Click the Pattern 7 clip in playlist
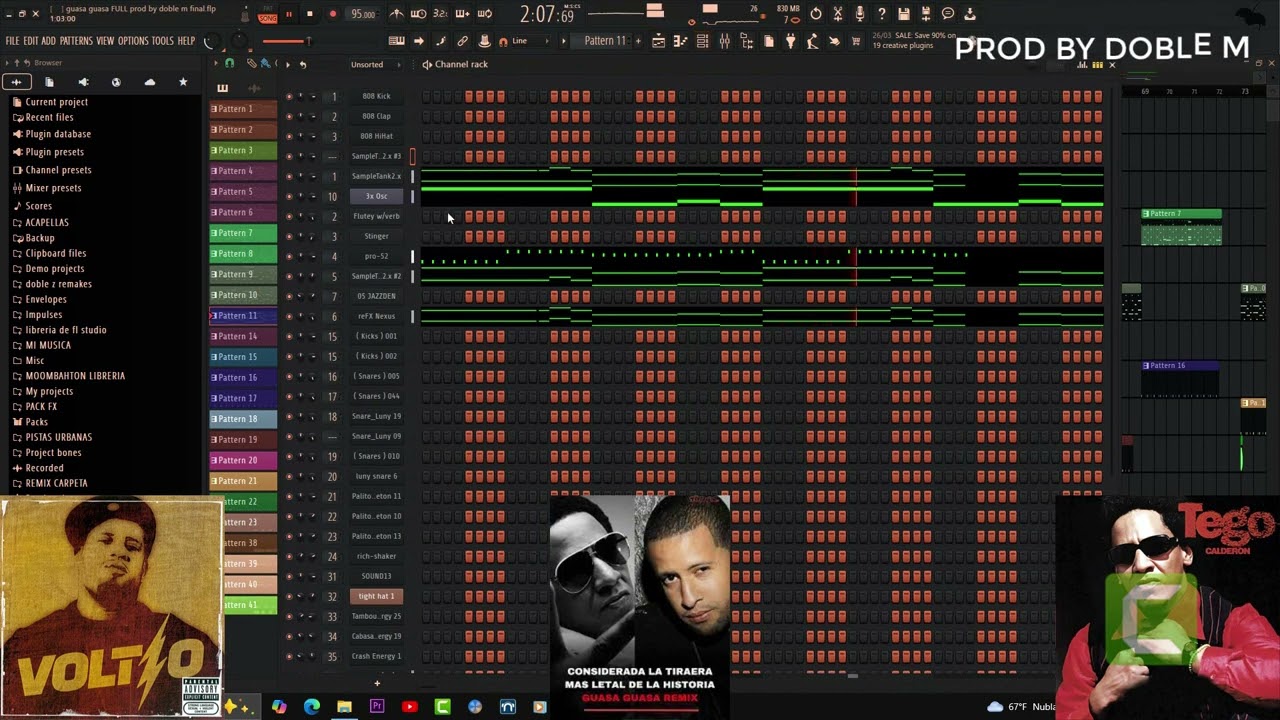Viewport: 1280px width, 720px height. [x=1181, y=226]
